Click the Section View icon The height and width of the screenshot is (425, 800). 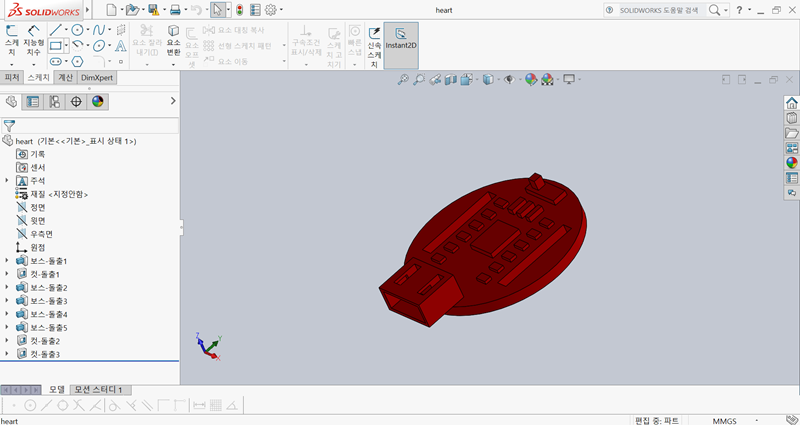[x=450, y=80]
